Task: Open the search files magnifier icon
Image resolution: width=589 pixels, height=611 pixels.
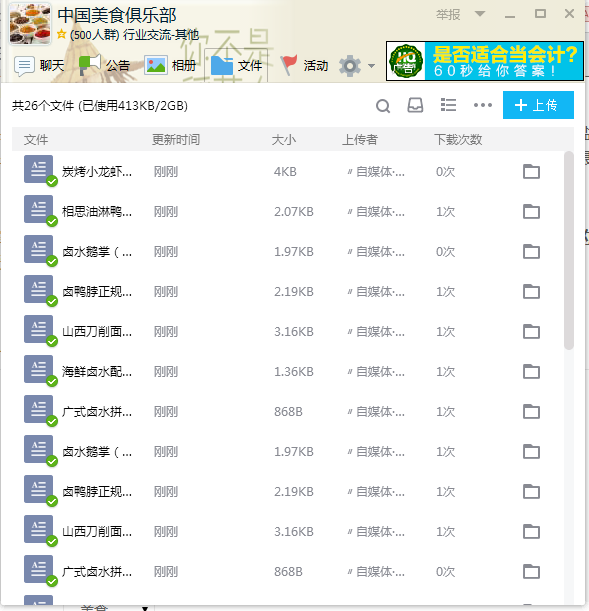Action: 383,106
